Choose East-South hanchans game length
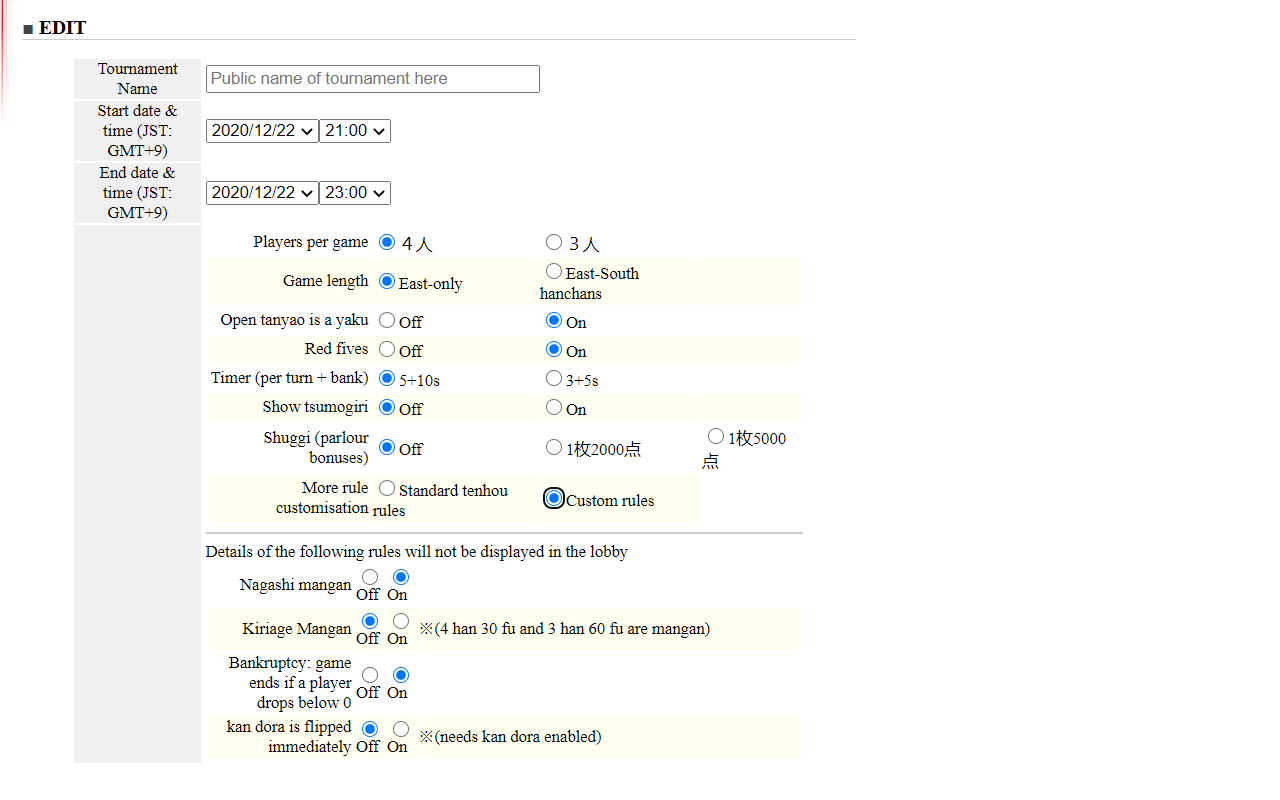Image resolution: width=1280 pixels, height=800 pixels. [554, 270]
